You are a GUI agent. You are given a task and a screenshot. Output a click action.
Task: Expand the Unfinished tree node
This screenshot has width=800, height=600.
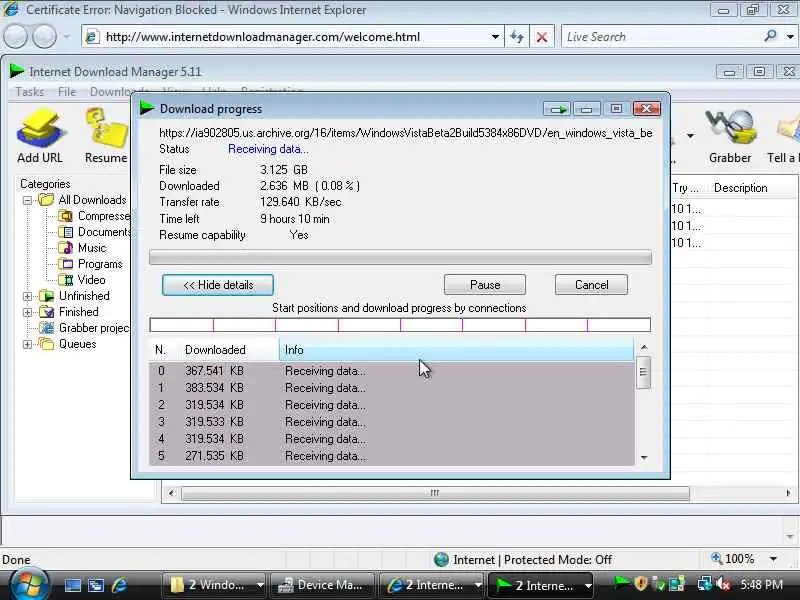pyautogui.click(x=28, y=296)
